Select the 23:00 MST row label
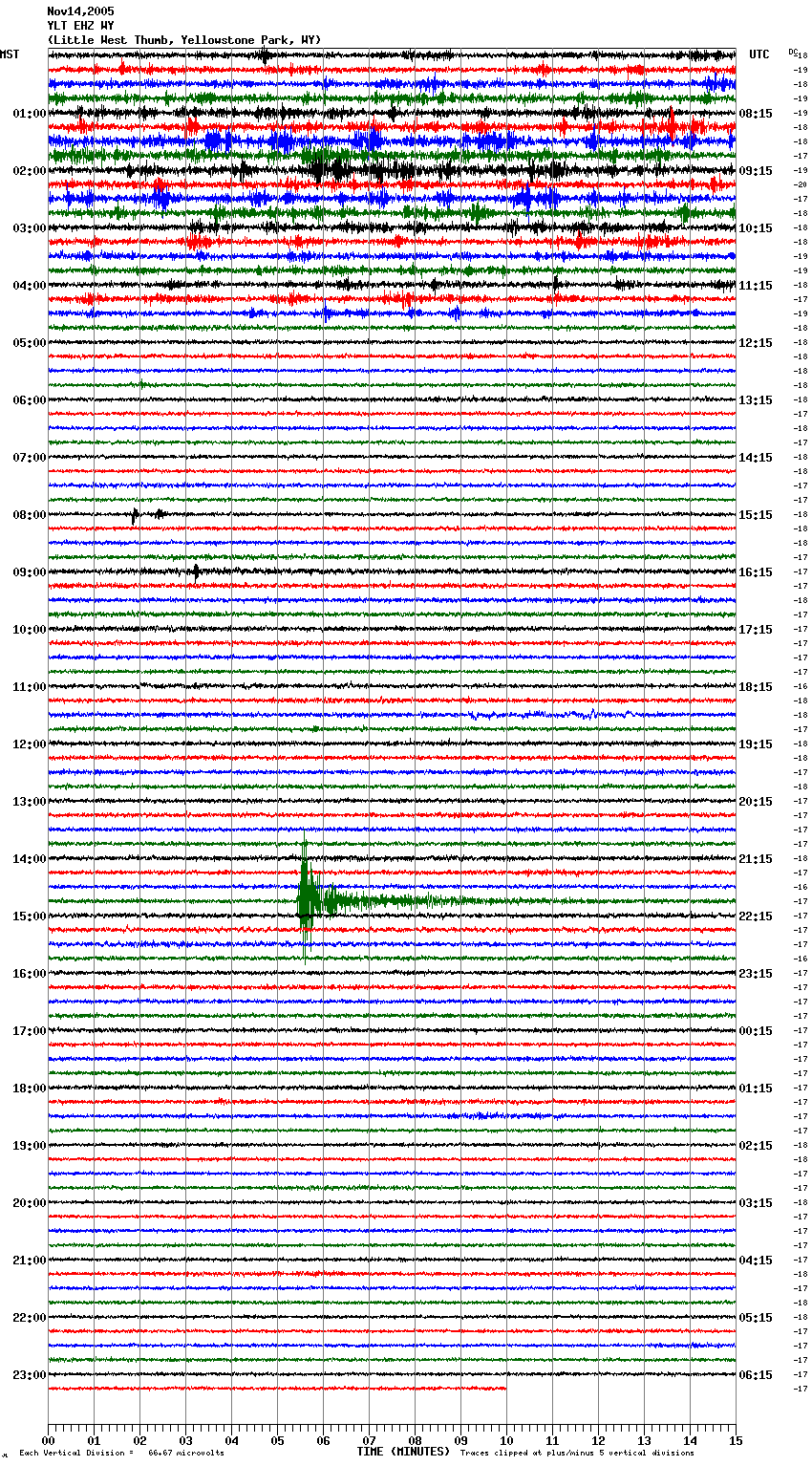Image resolution: width=812 pixels, height=1466 pixels. (x=30, y=1375)
